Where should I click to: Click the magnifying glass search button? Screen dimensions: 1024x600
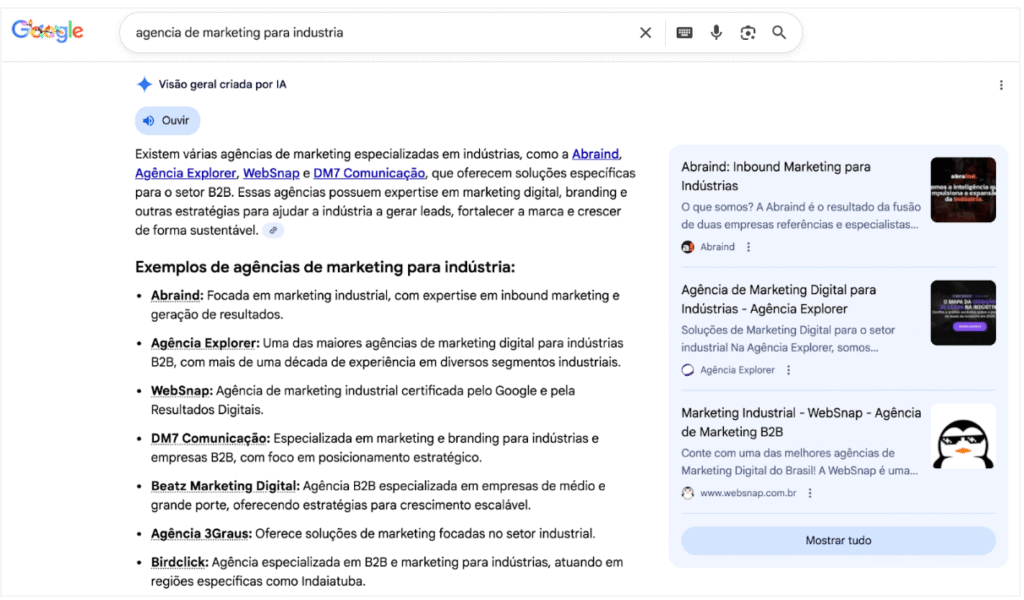coord(779,33)
